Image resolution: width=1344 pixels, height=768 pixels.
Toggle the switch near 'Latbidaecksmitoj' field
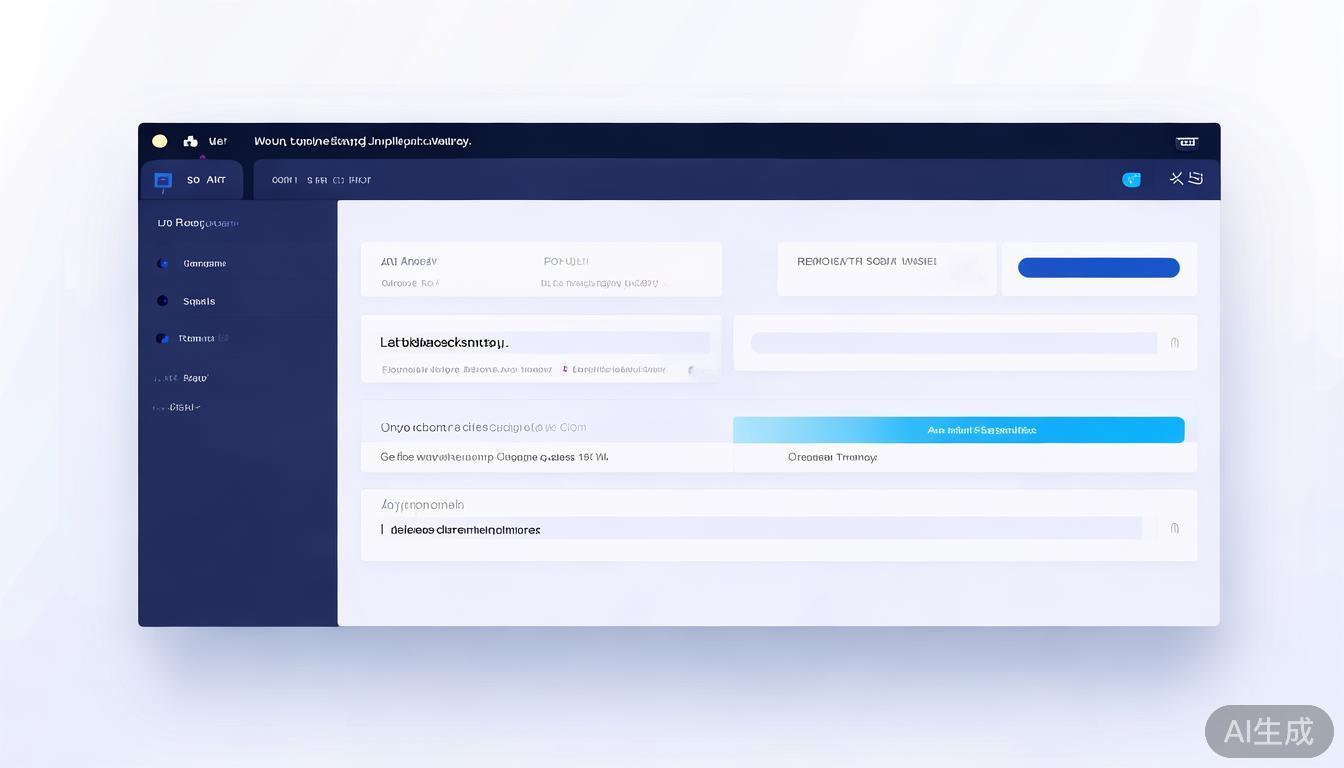[x=692, y=369]
